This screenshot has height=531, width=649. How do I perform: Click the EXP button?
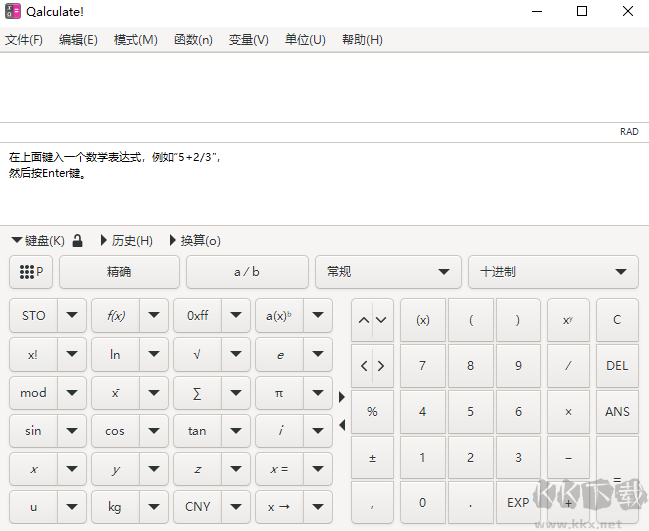point(518,502)
